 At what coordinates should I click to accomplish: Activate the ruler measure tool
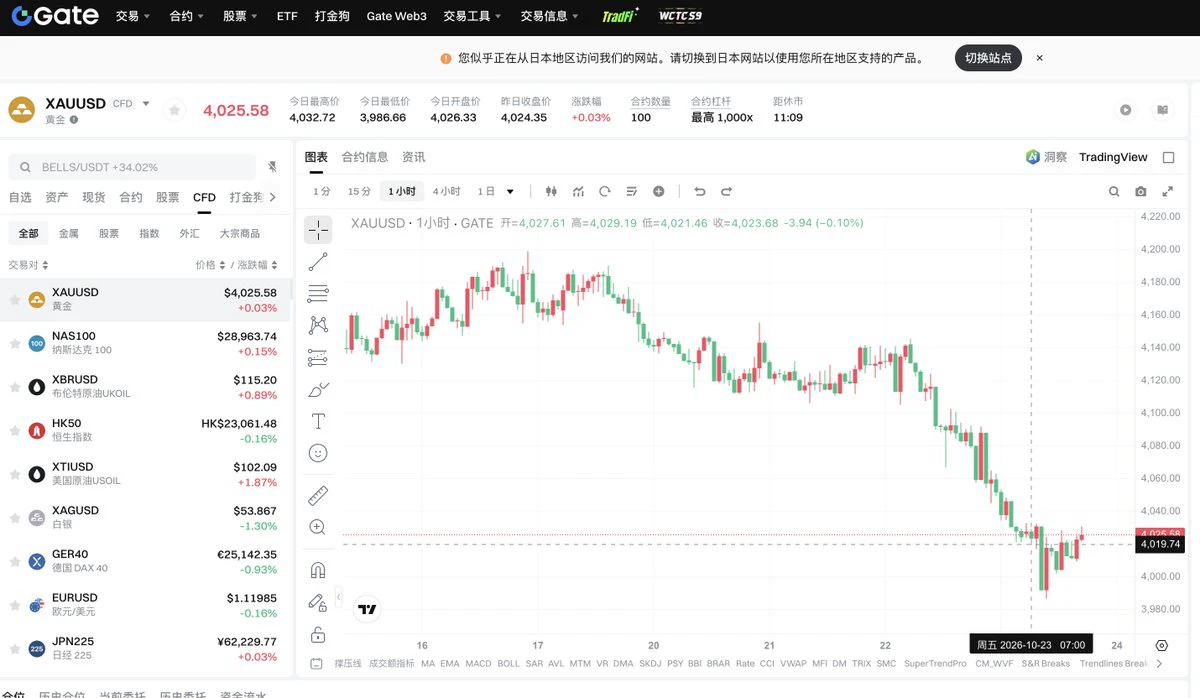[x=318, y=495]
